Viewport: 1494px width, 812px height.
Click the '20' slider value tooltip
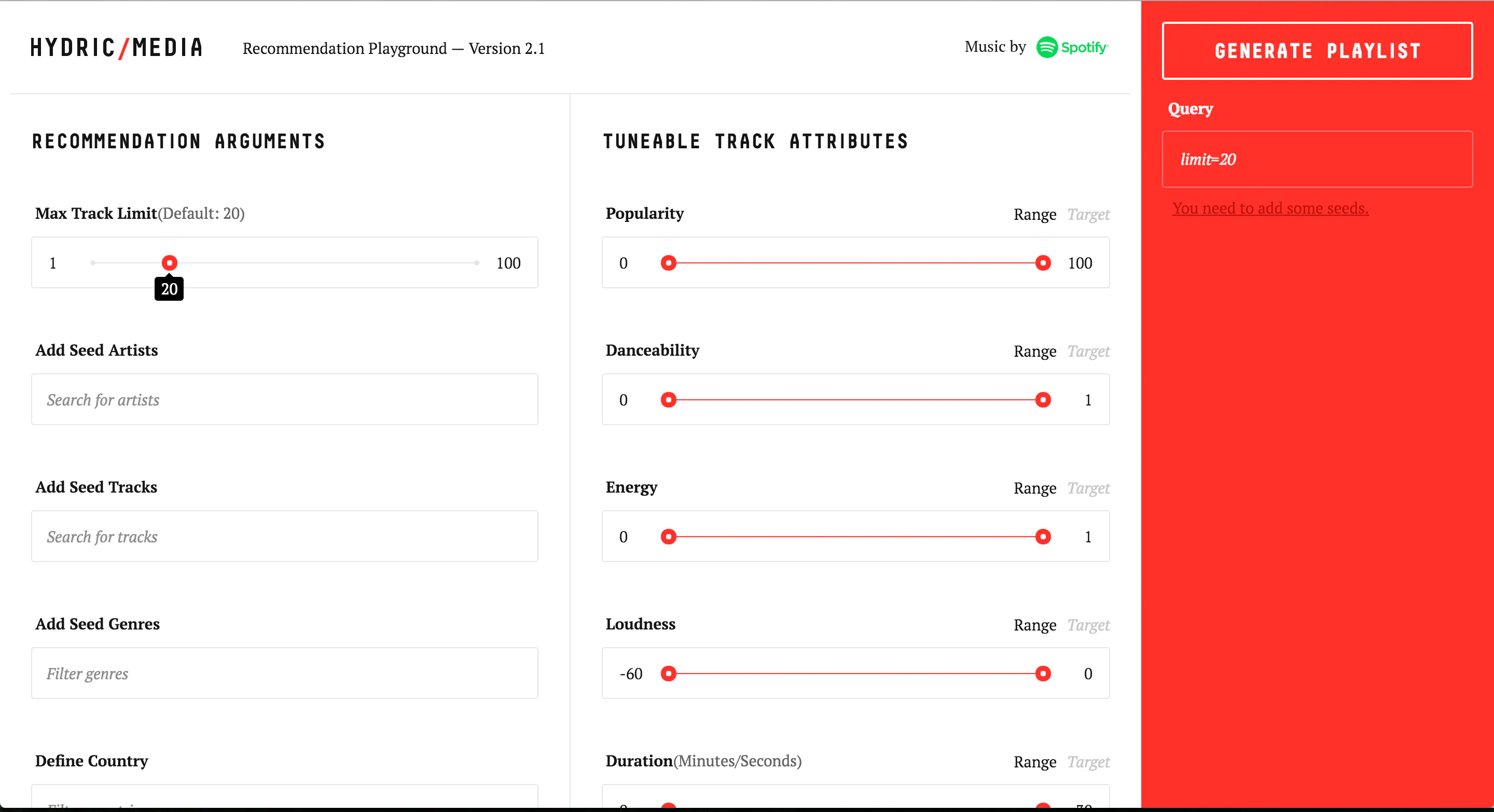tap(169, 289)
